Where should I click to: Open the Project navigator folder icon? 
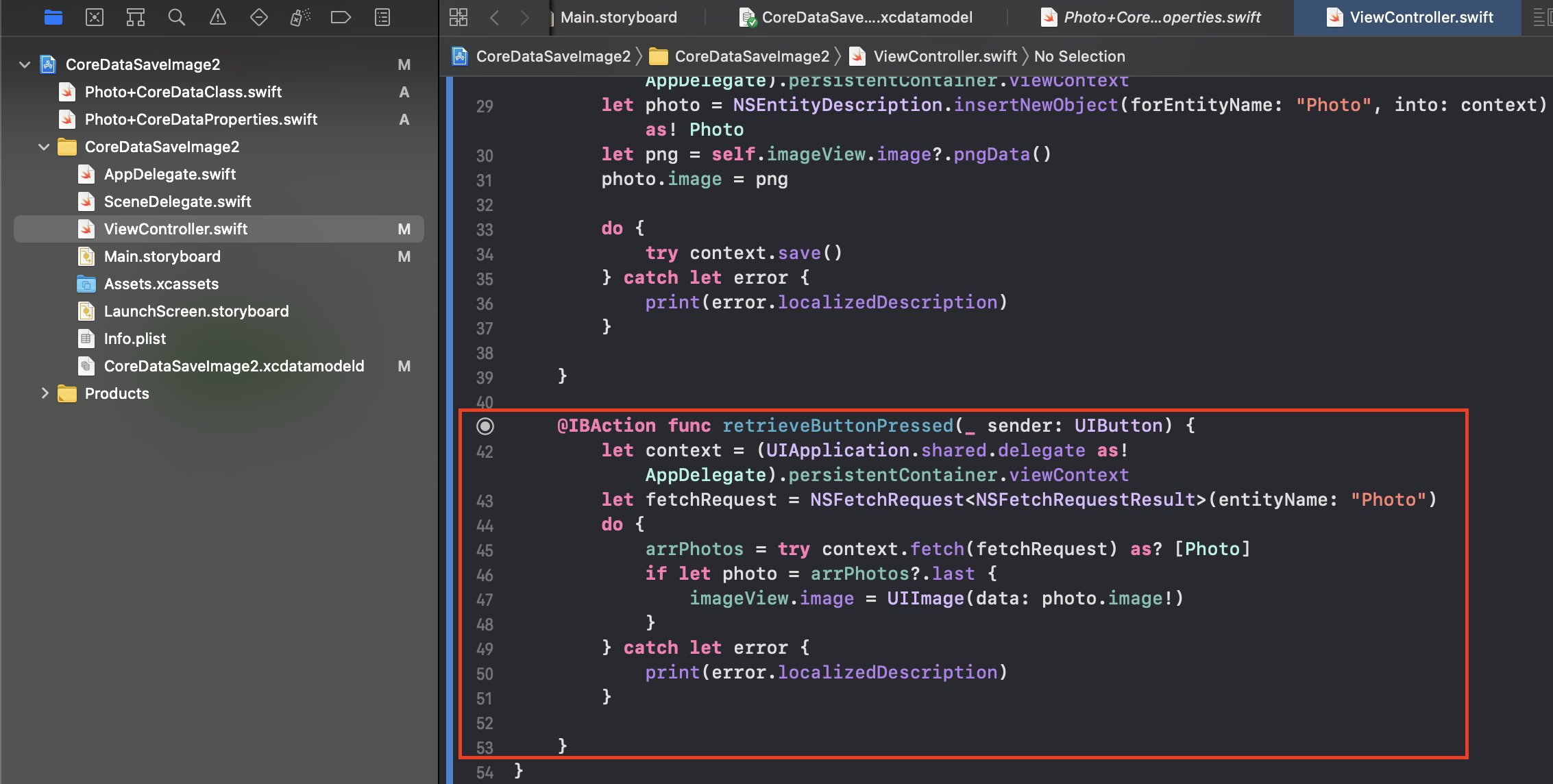(x=53, y=17)
